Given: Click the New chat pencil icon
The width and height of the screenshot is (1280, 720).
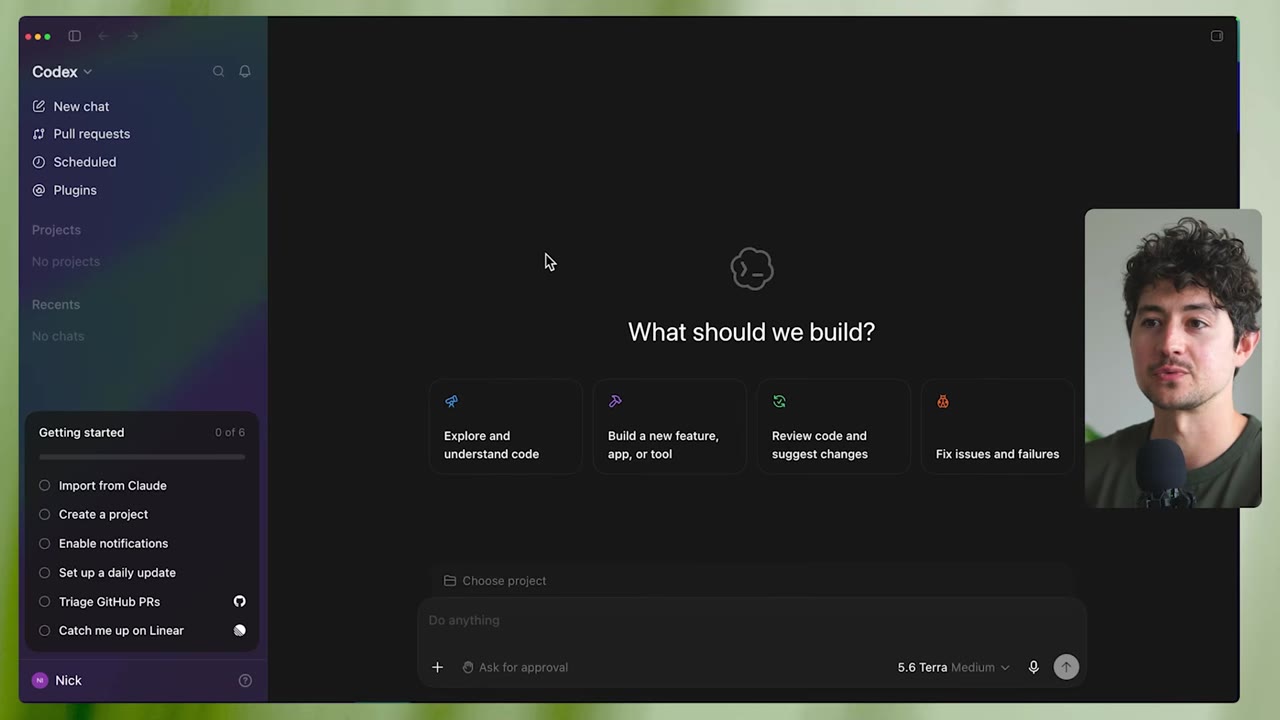Looking at the screenshot, I should [x=39, y=106].
